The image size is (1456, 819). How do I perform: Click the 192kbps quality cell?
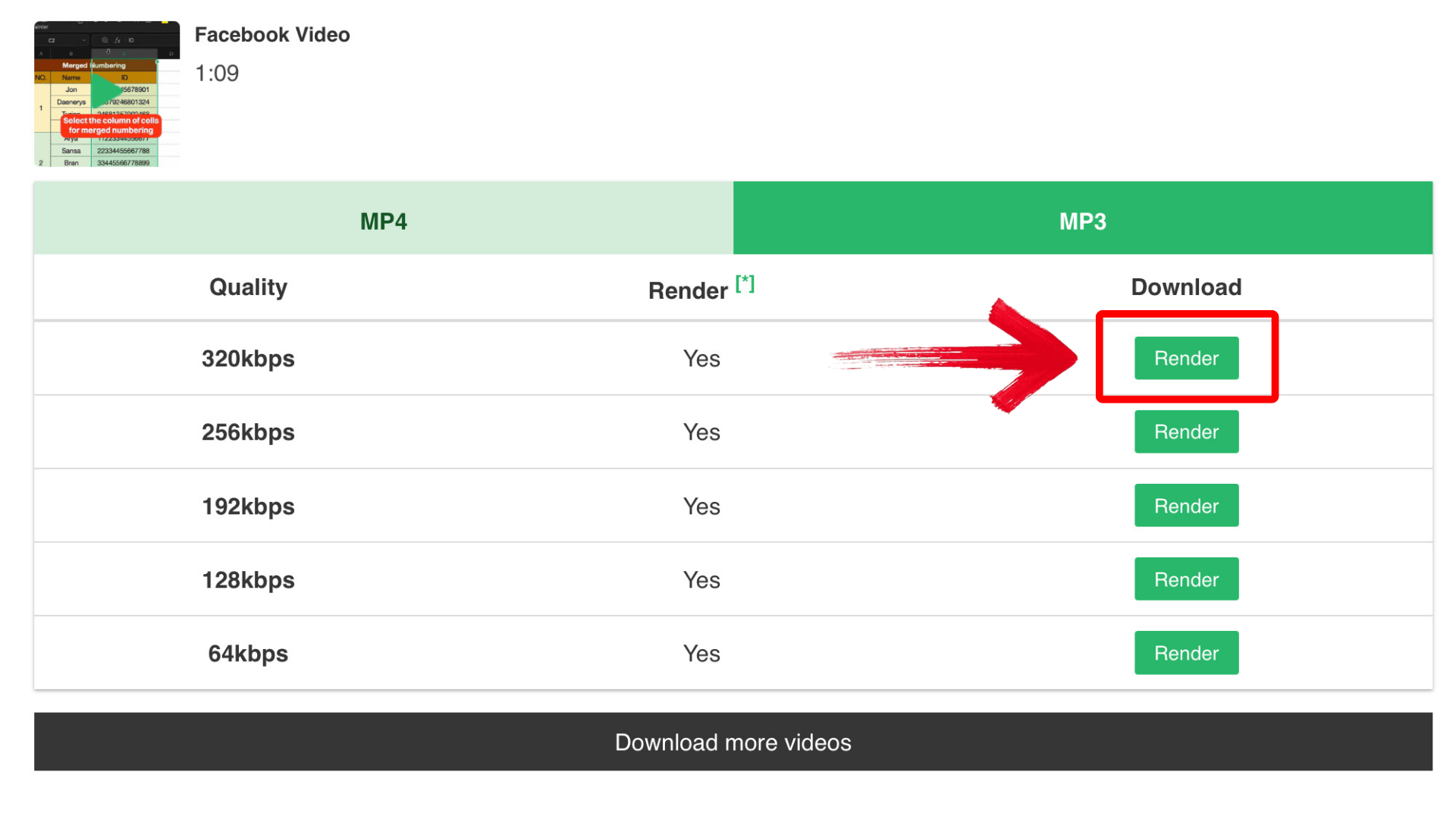tap(248, 507)
